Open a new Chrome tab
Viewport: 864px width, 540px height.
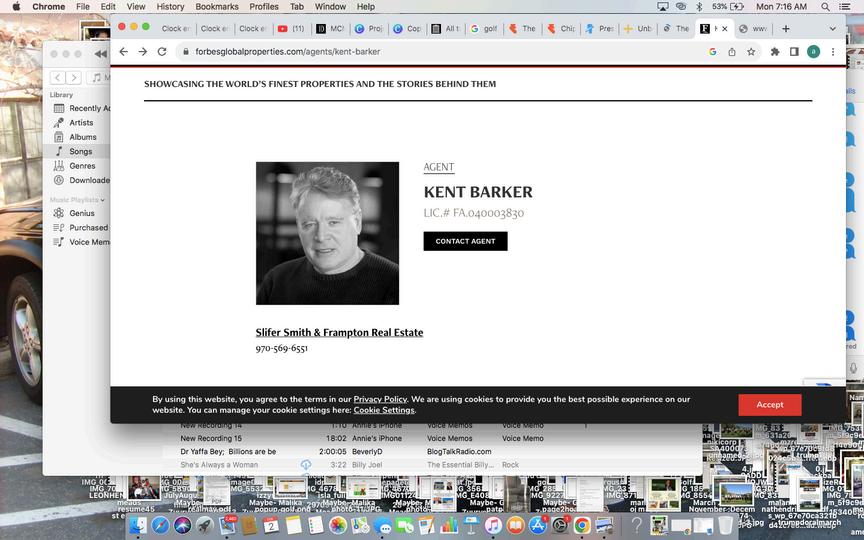click(786, 29)
